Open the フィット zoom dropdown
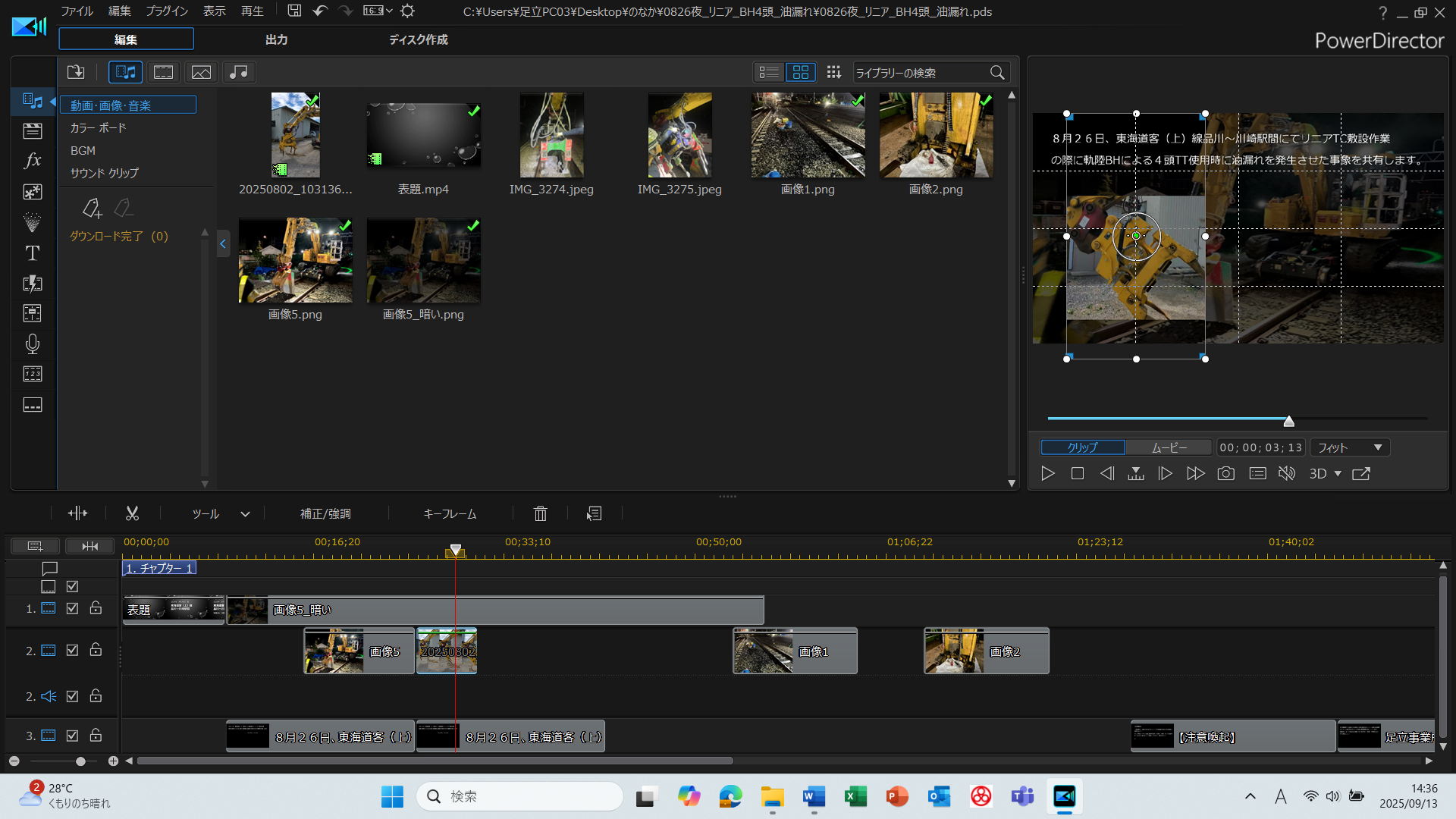The height and width of the screenshot is (819, 1456). (1350, 447)
